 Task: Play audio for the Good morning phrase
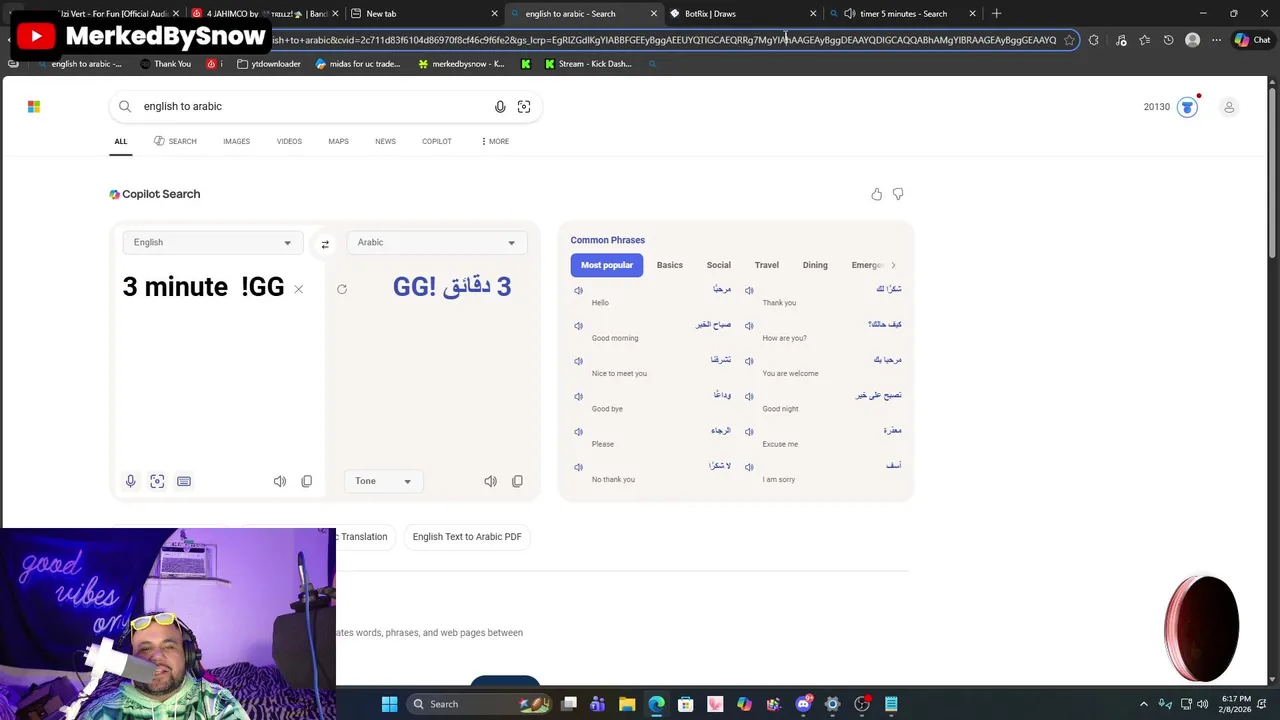tap(578, 326)
